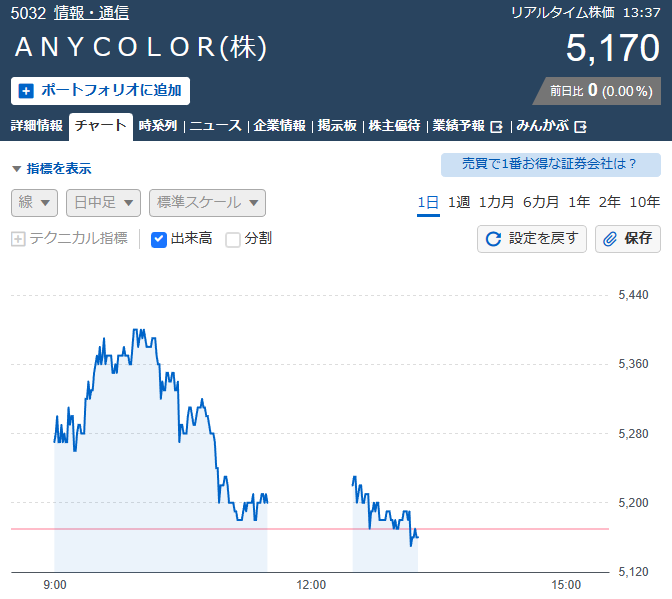The height and width of the screenshot is (599, 672).
Task: Open the 掲示板 tab
Action: pos(337,126)
